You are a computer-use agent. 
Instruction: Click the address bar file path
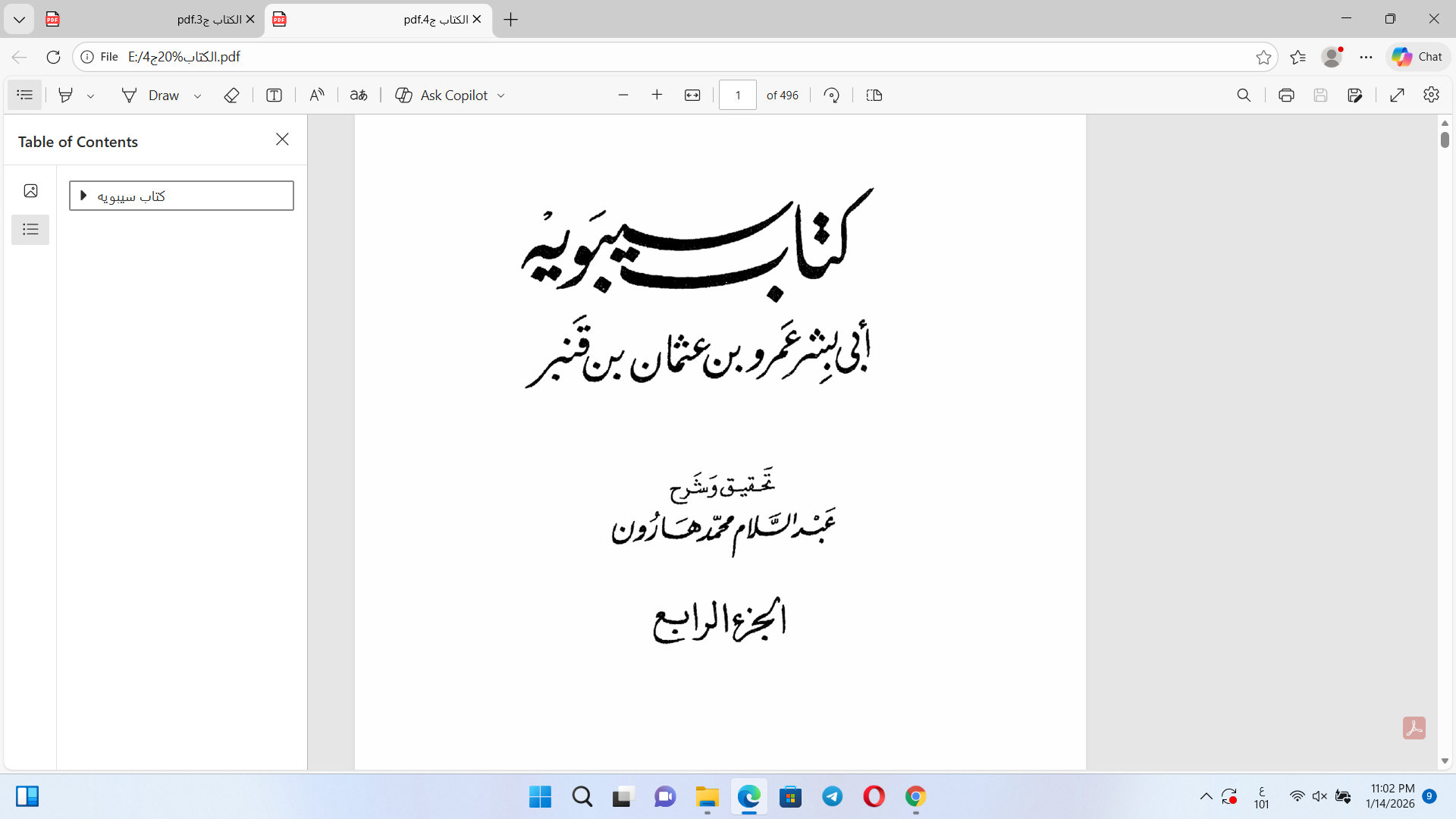pyautogui.click(x=184, y=57)
